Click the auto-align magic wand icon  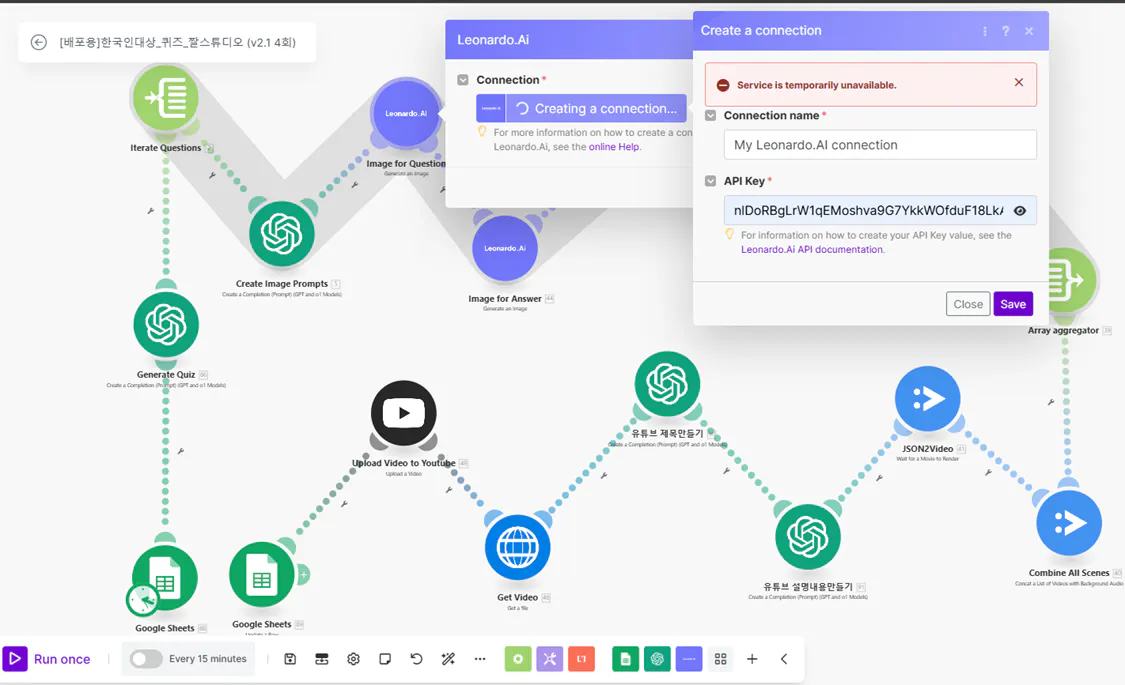tap(448, 658)
